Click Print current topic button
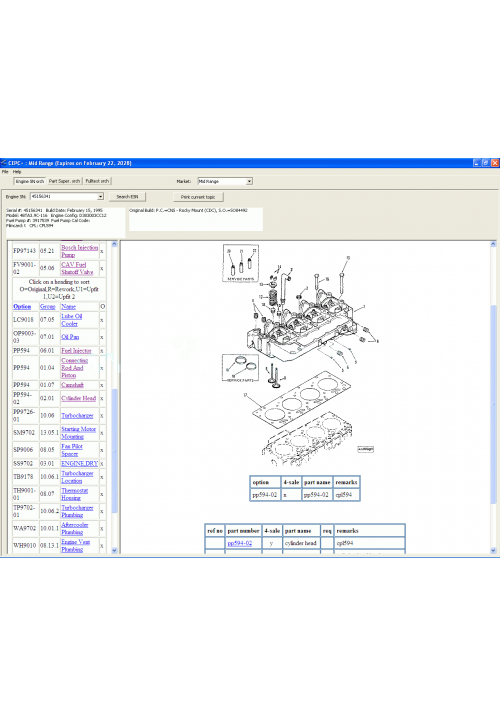Screen dimensions: 500x717 click(198, 197)
